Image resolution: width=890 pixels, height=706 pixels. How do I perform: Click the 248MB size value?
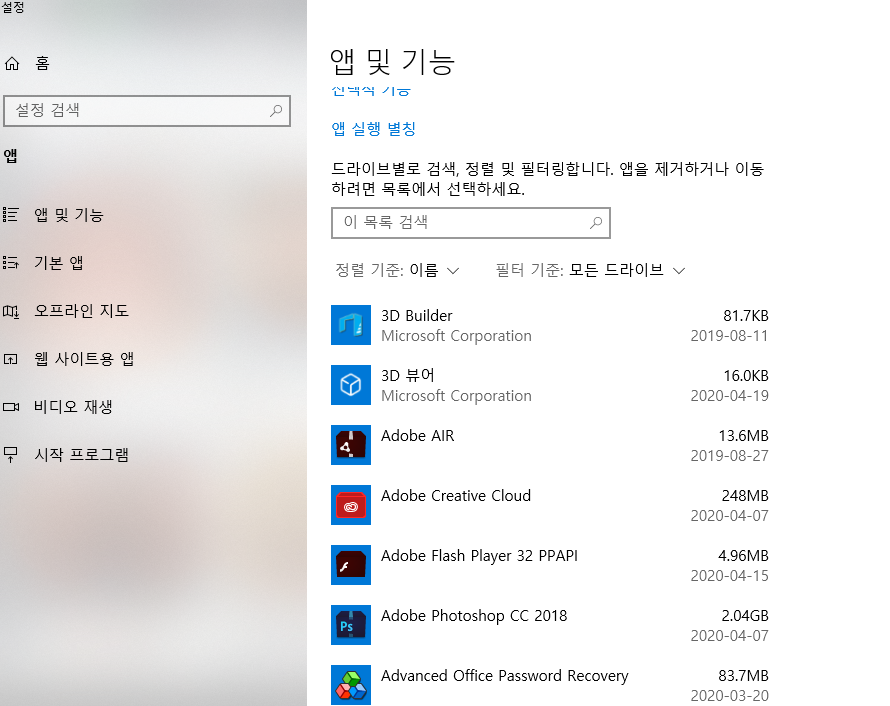tap(745, 495)
